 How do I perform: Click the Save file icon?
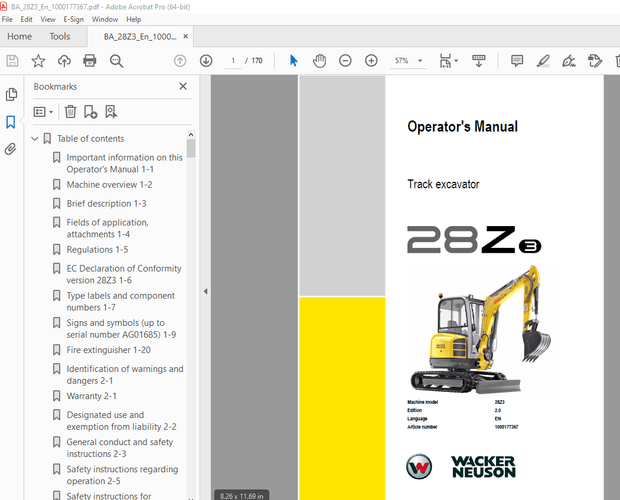(x=12, y=61)
